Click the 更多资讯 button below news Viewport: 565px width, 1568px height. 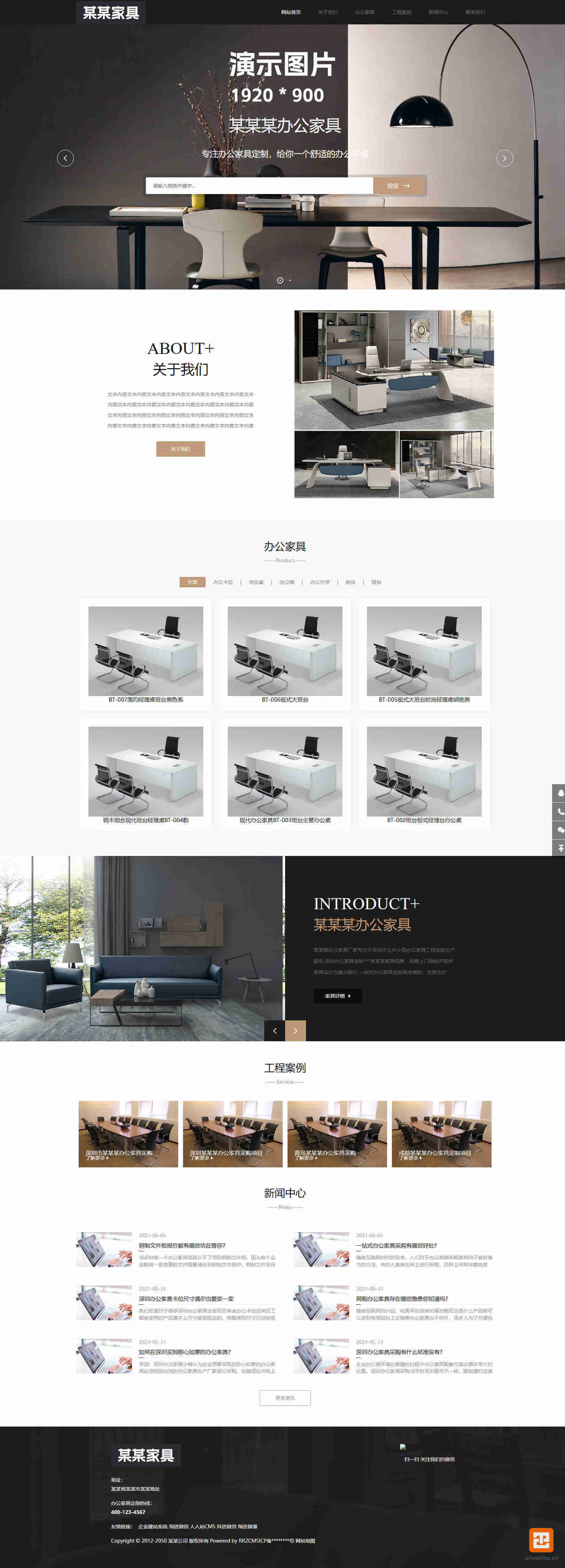click(285, 1398)
